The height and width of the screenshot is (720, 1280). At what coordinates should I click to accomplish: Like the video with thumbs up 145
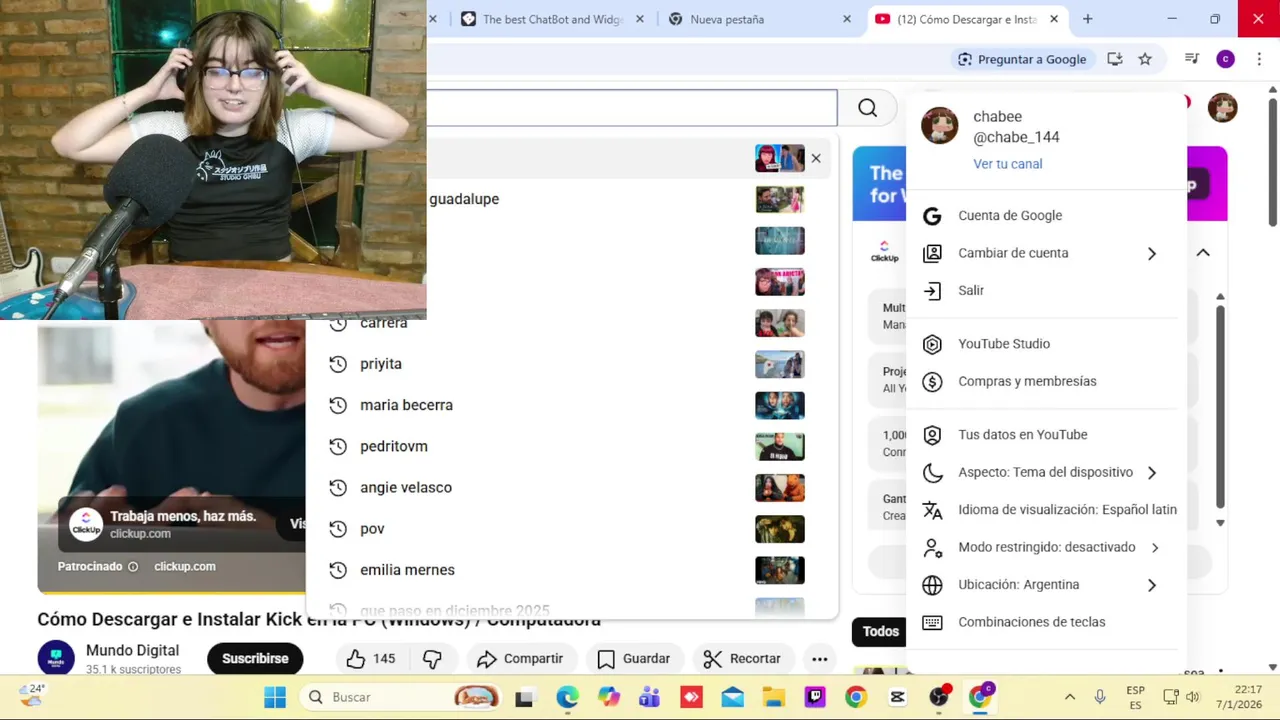click(371, 659)
